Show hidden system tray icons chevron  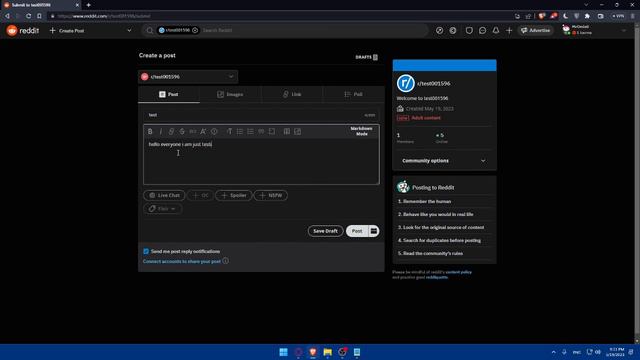(x=553, y=352)
